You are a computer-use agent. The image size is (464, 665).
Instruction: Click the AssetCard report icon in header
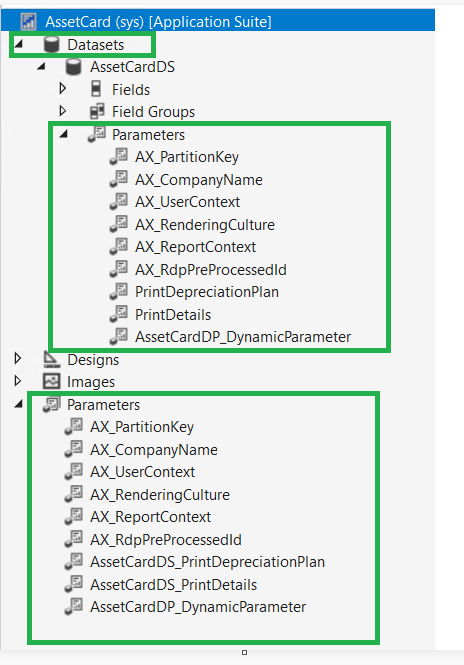(x=28, y=21)
